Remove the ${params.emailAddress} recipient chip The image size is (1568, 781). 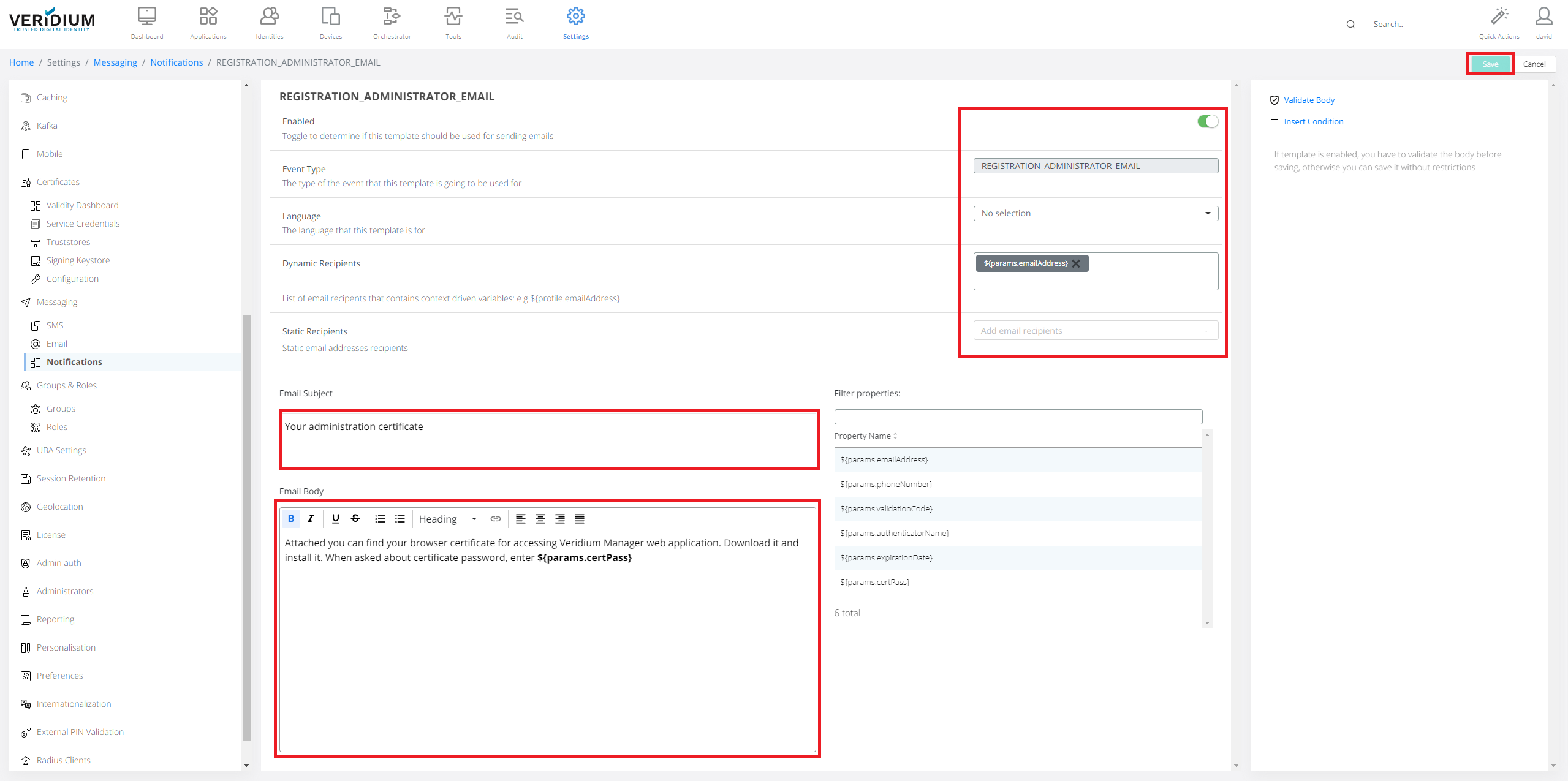tap(1076, 263)
